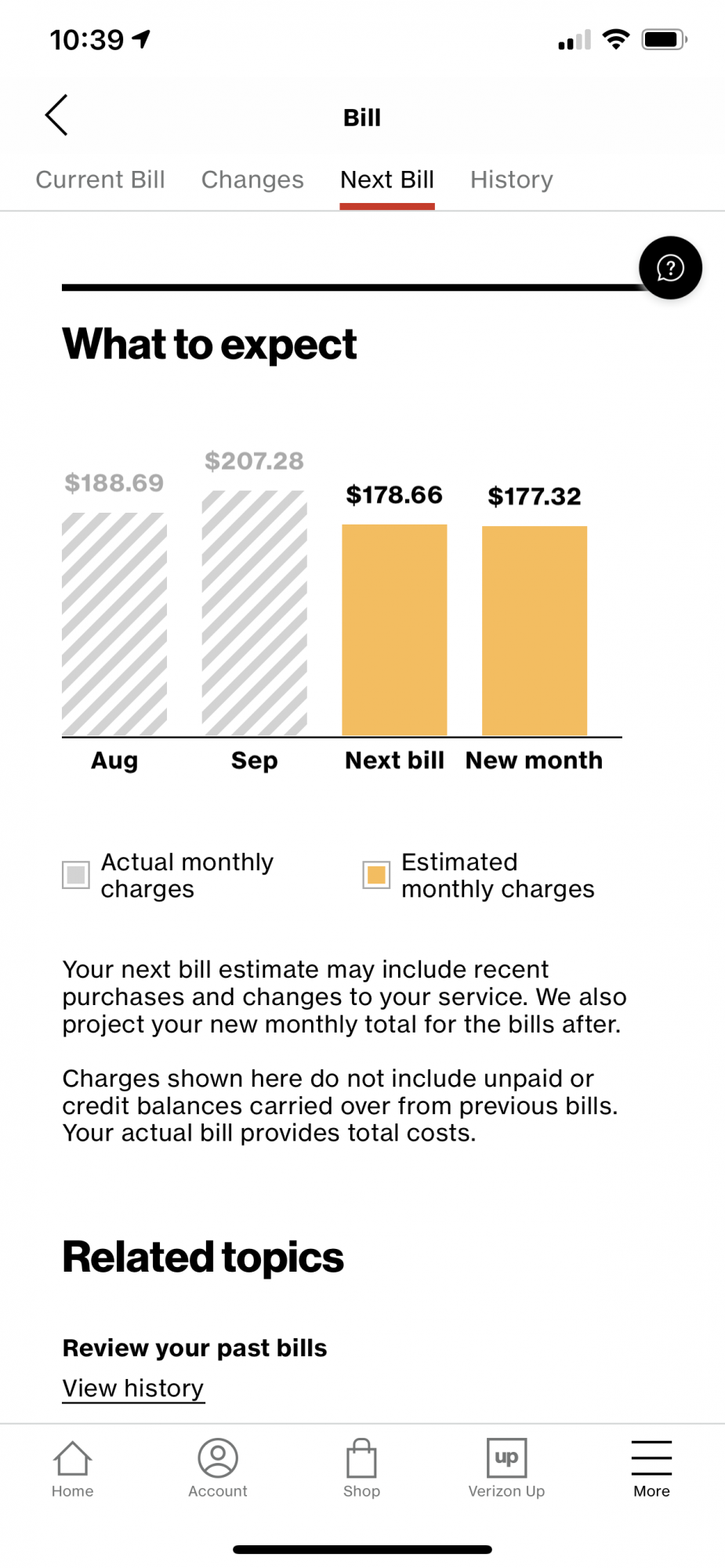Tap the Sep $207.28 striped bar
Screen dimensions: 725x1568
[x=255, y=614]
